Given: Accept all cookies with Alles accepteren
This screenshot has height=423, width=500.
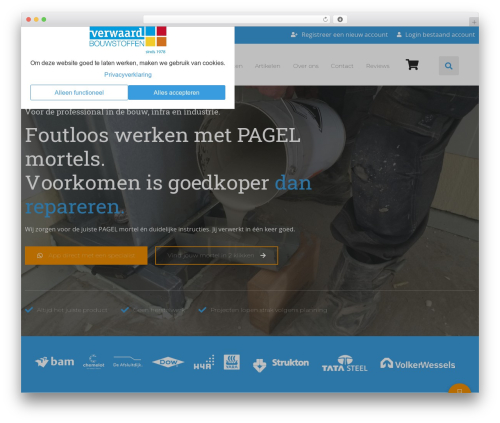Looking at the screenshot, I should coord(177,92).
